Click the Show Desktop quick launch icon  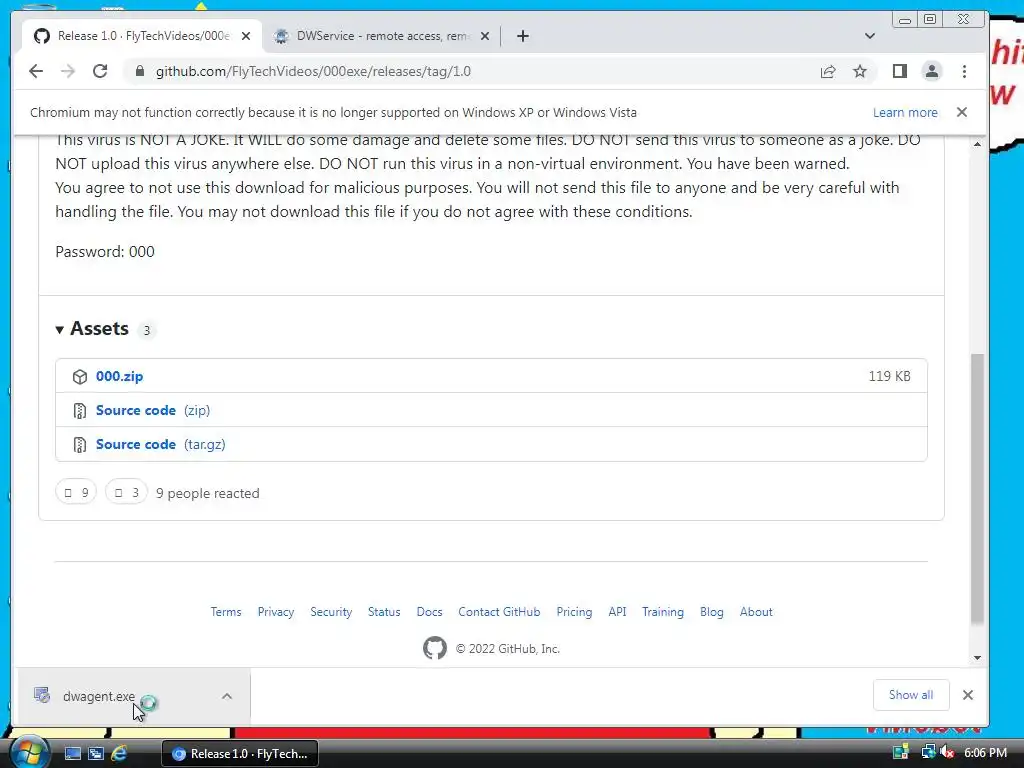[72, 754]
